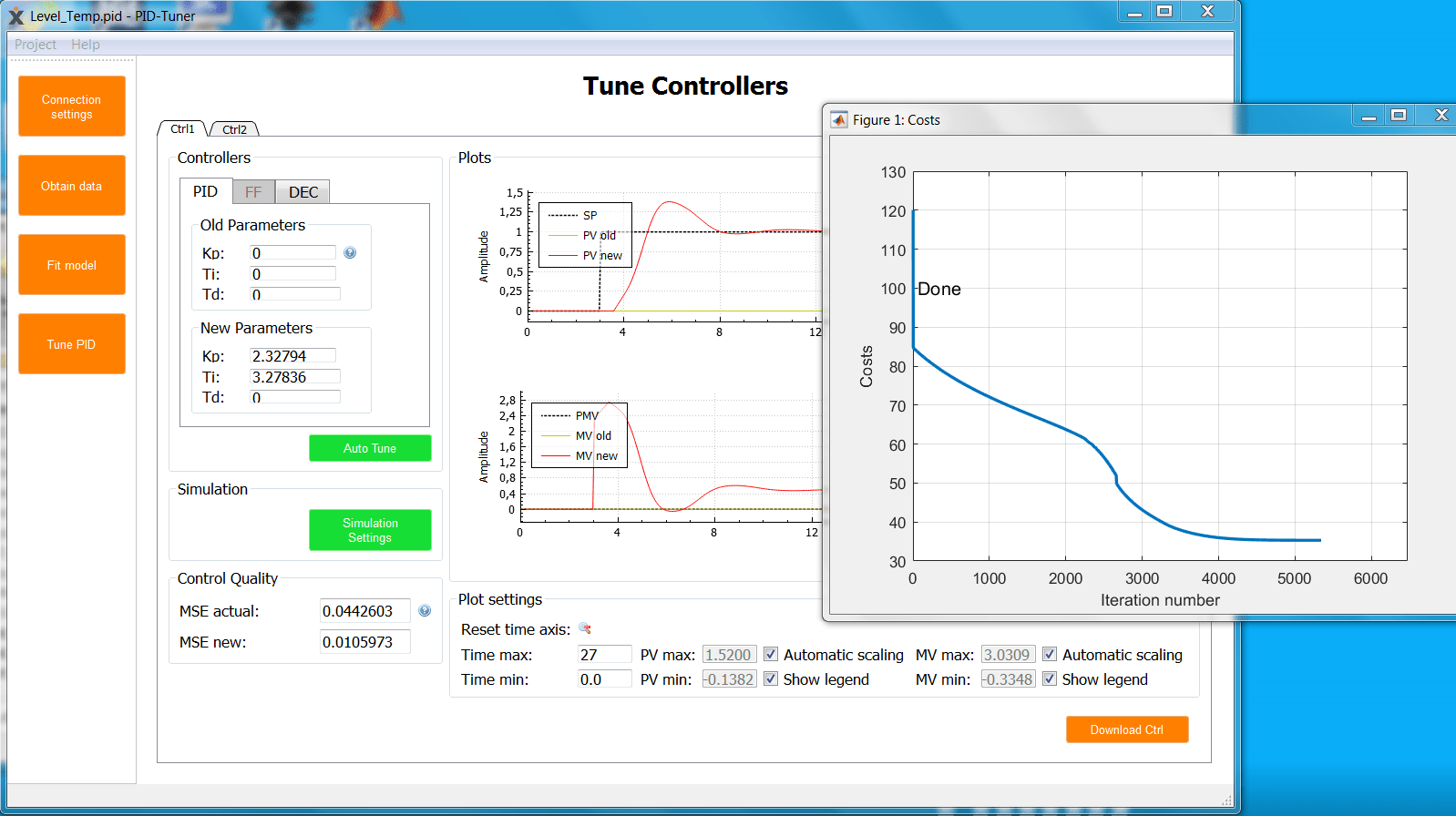Click the help icon next to MSE actual

point(425,611)
